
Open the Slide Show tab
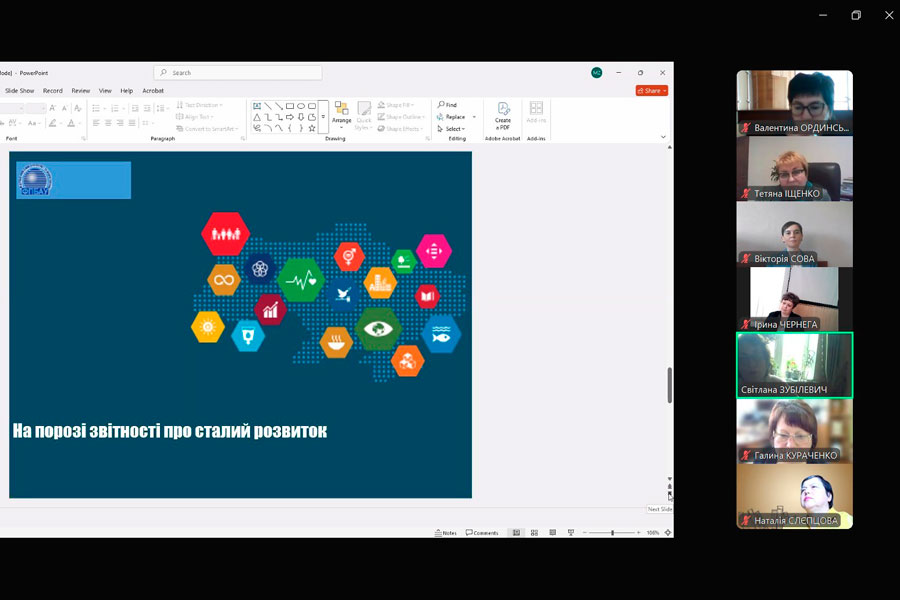tap(20, 91)
